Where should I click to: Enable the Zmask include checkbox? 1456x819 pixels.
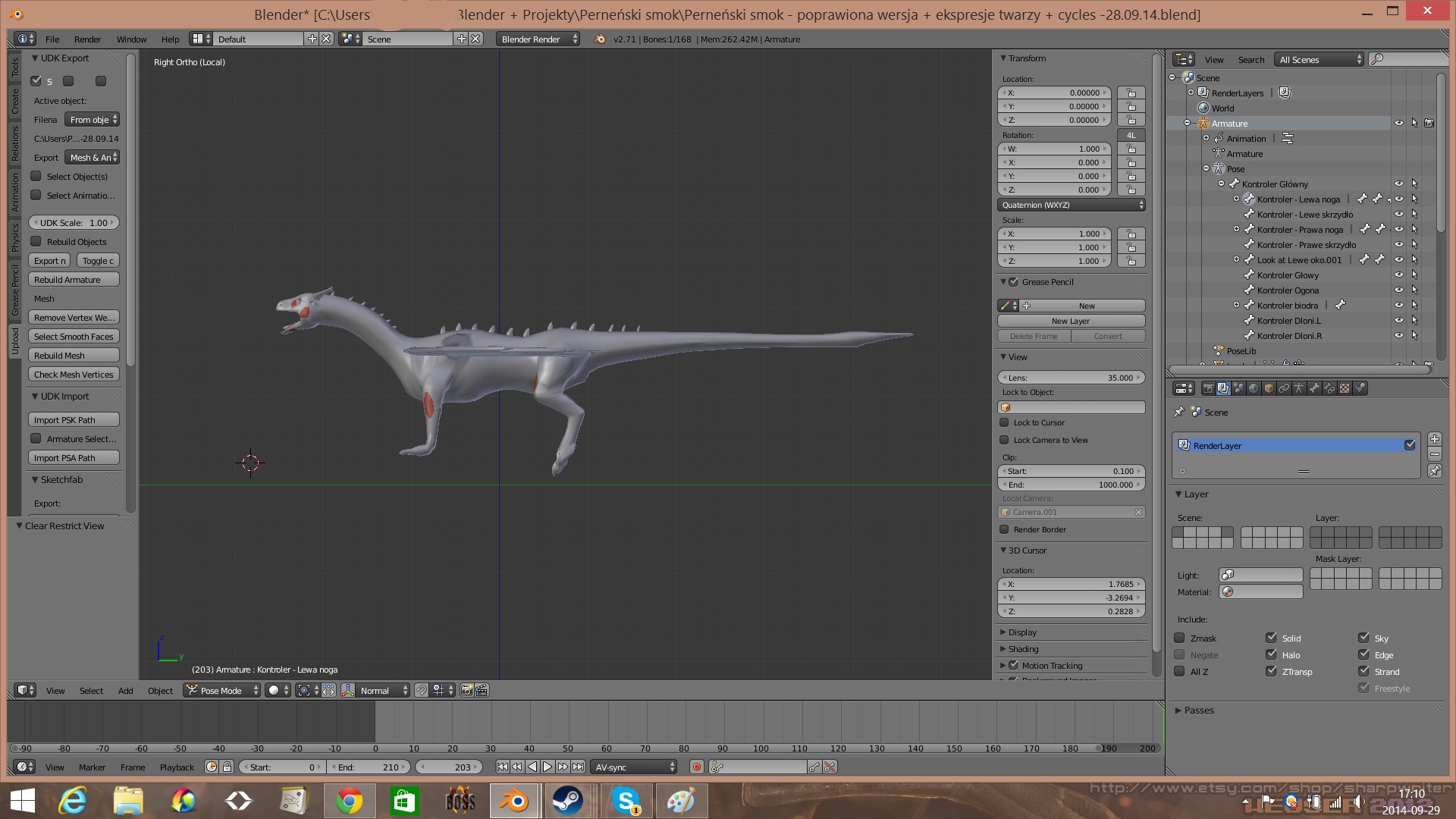(x=1179, y=638)
